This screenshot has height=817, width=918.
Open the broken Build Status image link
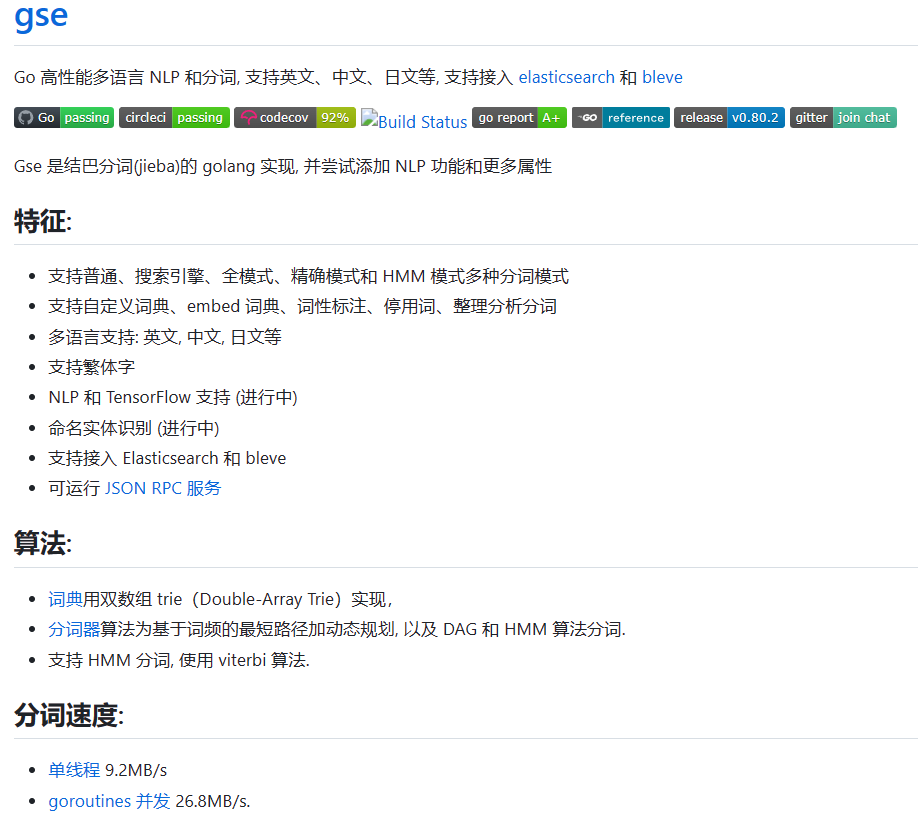click(x=414, y=121)
